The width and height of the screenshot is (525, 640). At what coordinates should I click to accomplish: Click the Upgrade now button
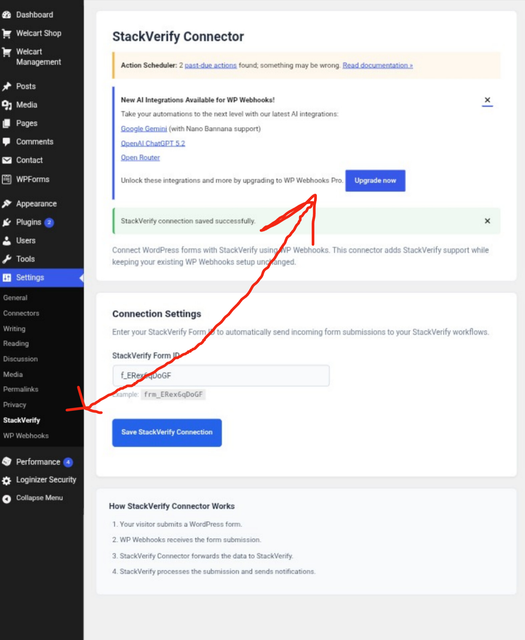coord(375,180)
